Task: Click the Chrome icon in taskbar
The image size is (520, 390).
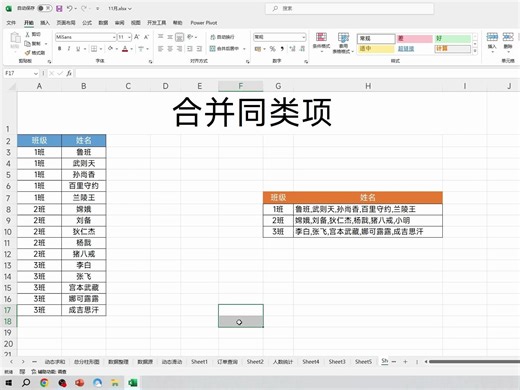Action: (44, 383)
